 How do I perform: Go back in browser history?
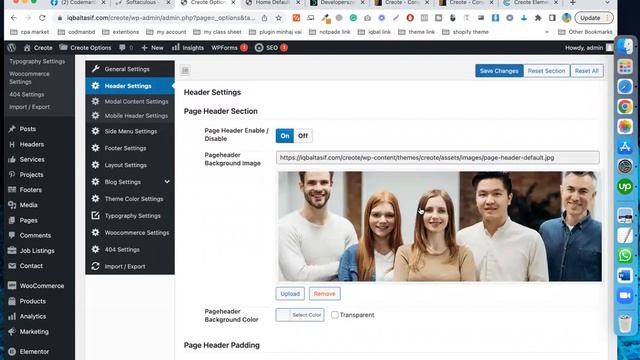tap(13, 18)
